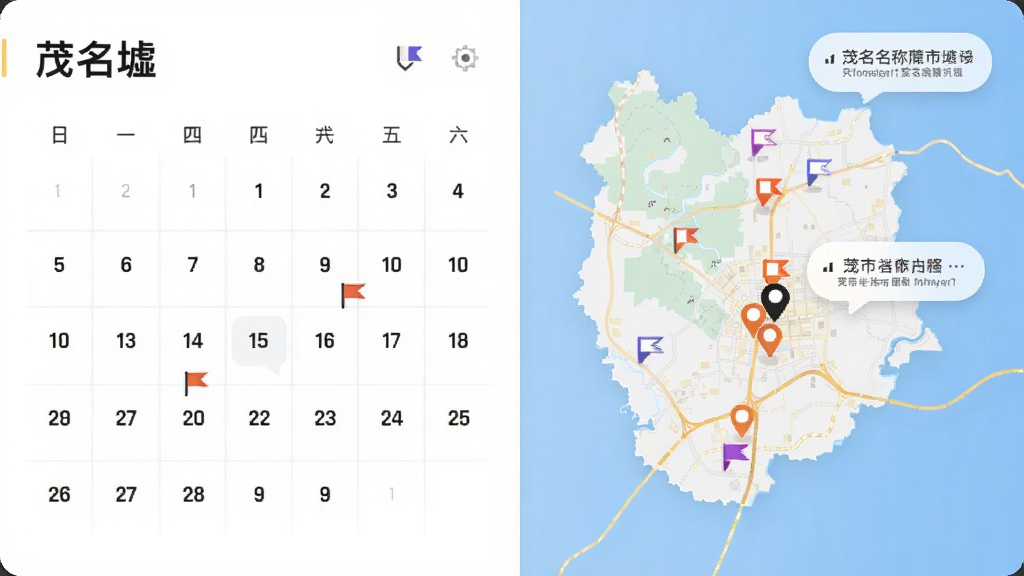Viewport: 1024px width, 576px height.
Task: Click date 26 in the calendar
Action: (59, 495)
